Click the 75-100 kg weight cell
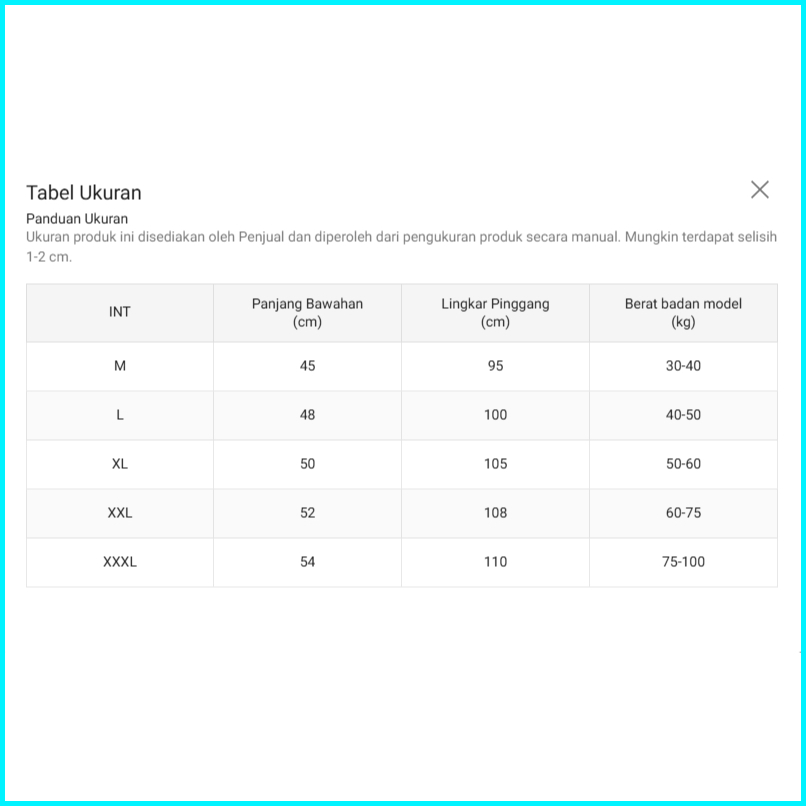The width and height of the screenshot is (806, 806). tap(683, 562)
